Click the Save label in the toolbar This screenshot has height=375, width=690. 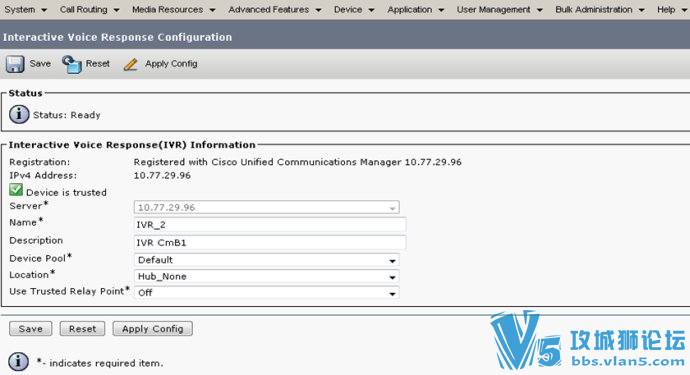point(40,63)
